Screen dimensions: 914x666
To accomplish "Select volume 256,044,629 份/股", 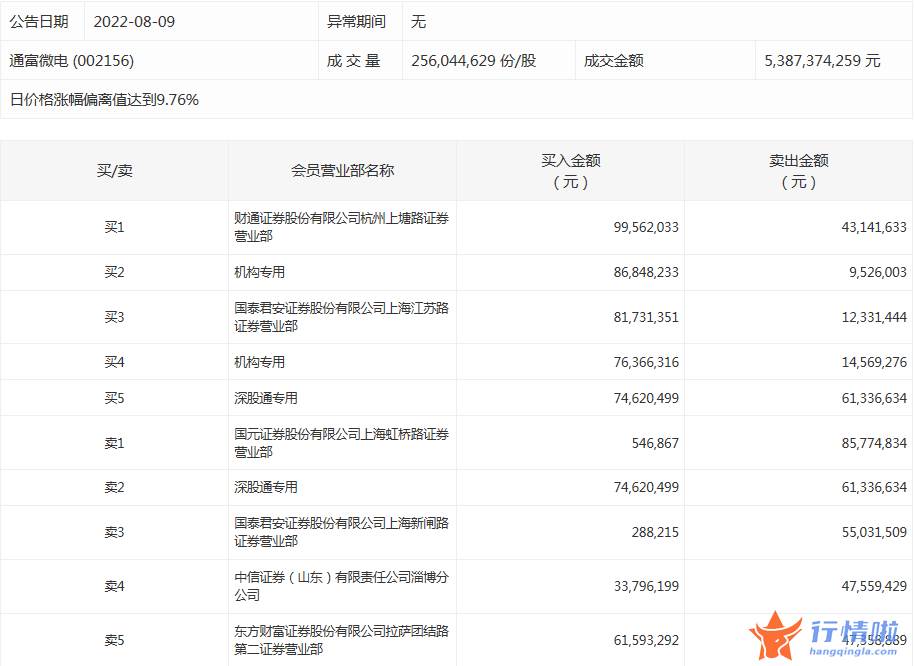I will (x=473, y=61).
